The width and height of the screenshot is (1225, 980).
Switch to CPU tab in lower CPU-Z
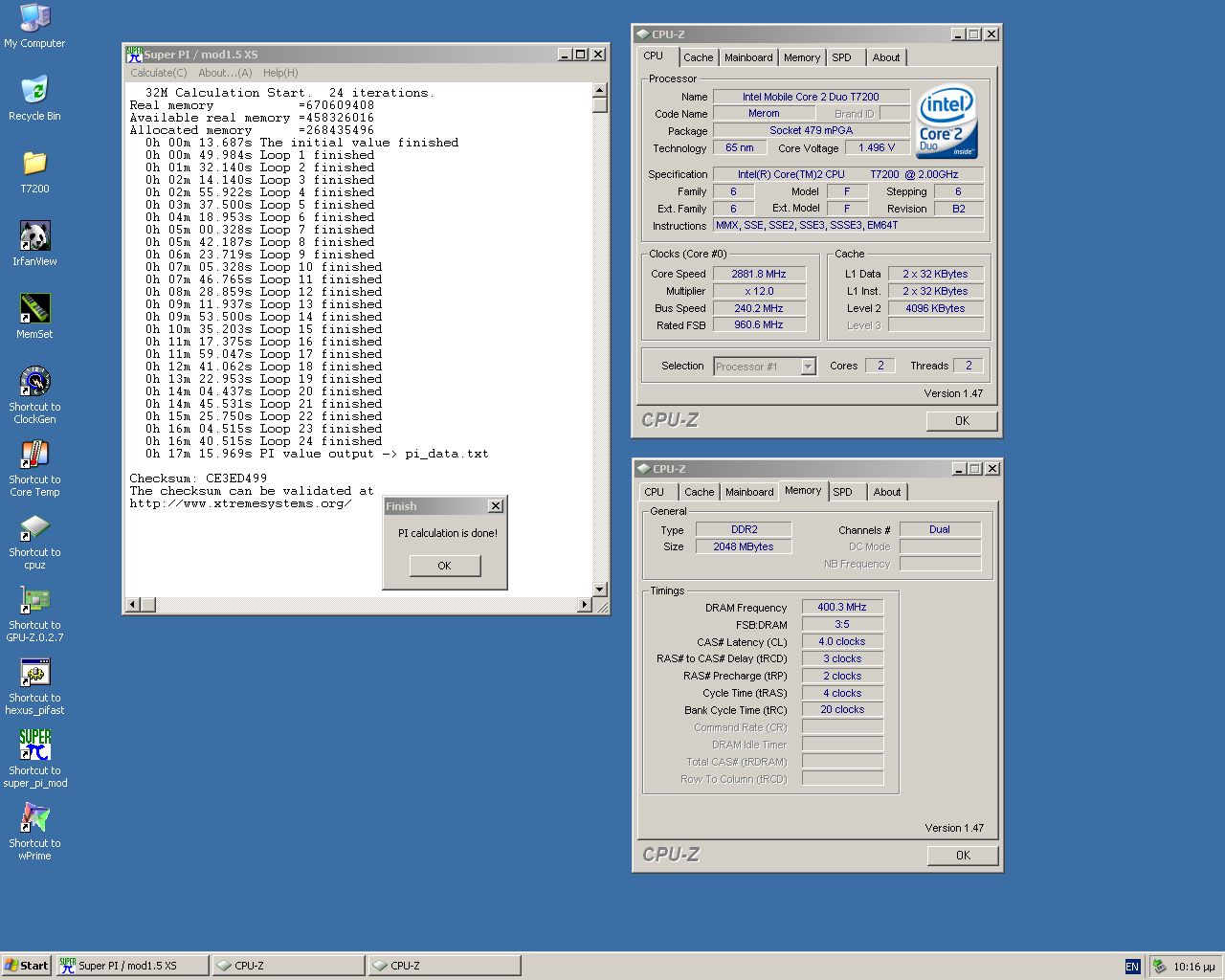pos(657,492)
